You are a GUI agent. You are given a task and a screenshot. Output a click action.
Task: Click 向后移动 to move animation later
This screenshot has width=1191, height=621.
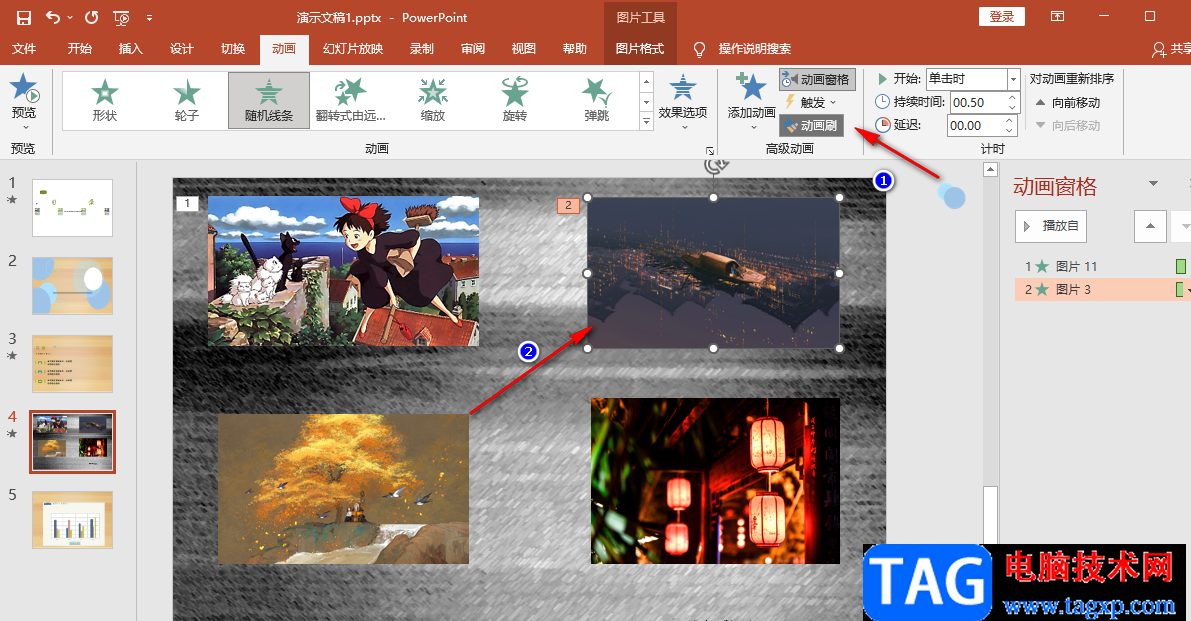1068,125
